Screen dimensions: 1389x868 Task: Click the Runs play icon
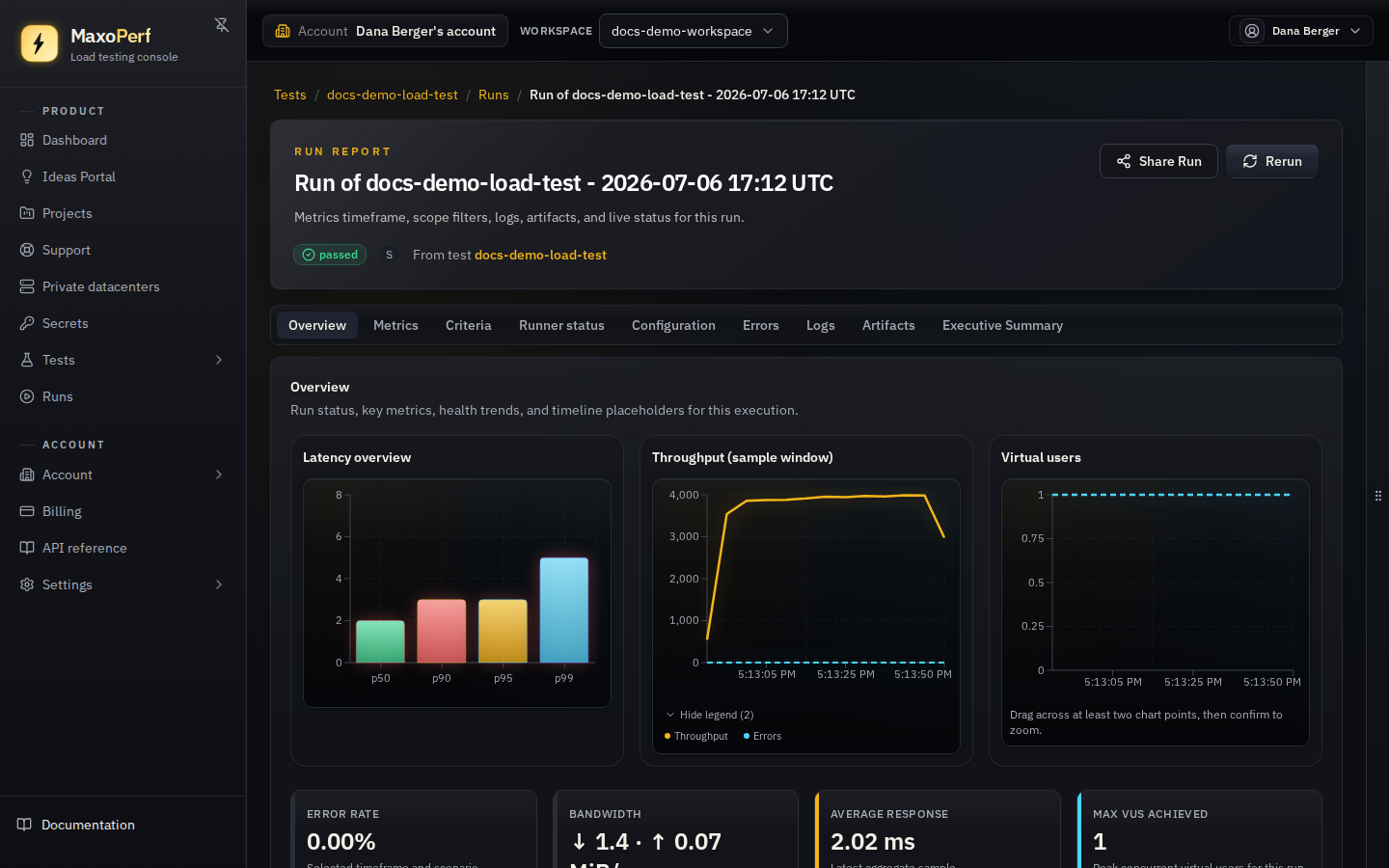[27, 396]
